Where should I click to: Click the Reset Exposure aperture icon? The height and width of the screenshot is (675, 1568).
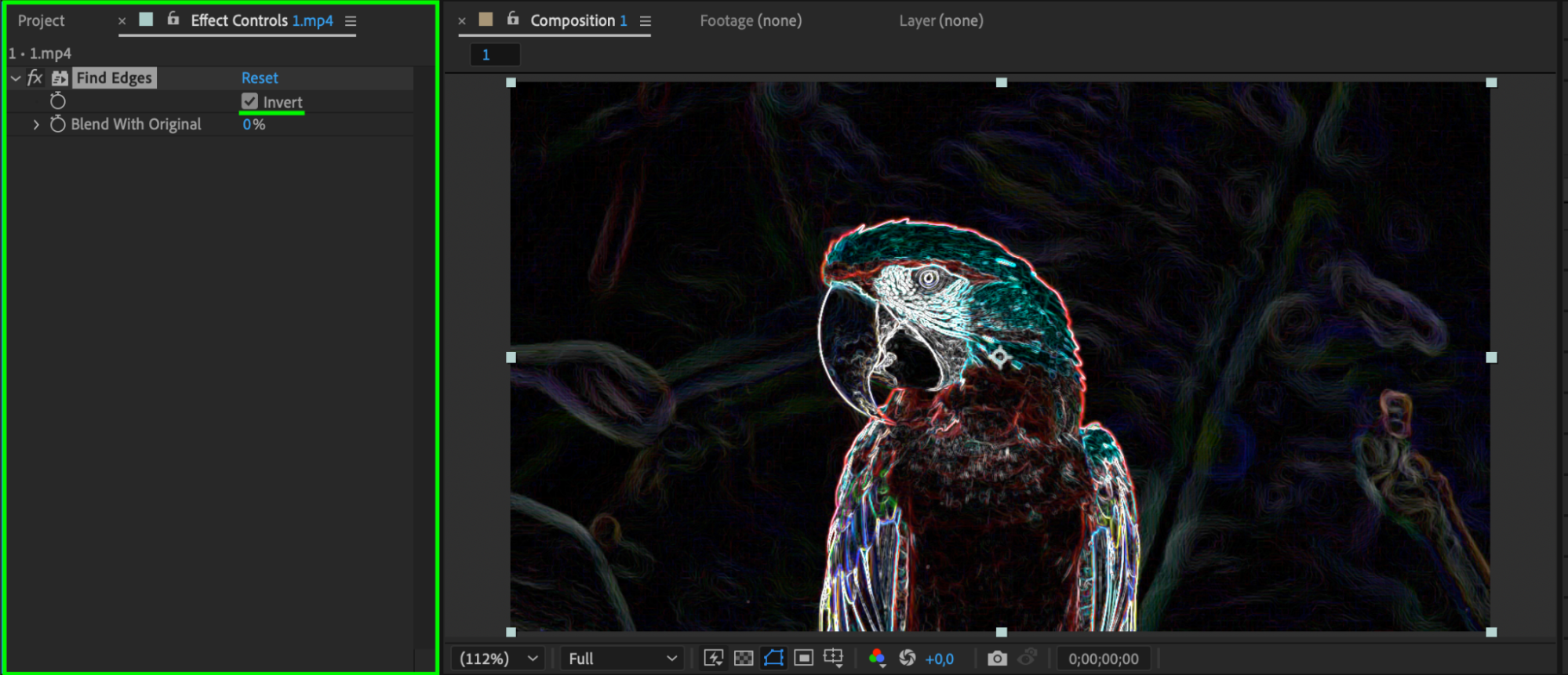point(908,659)
